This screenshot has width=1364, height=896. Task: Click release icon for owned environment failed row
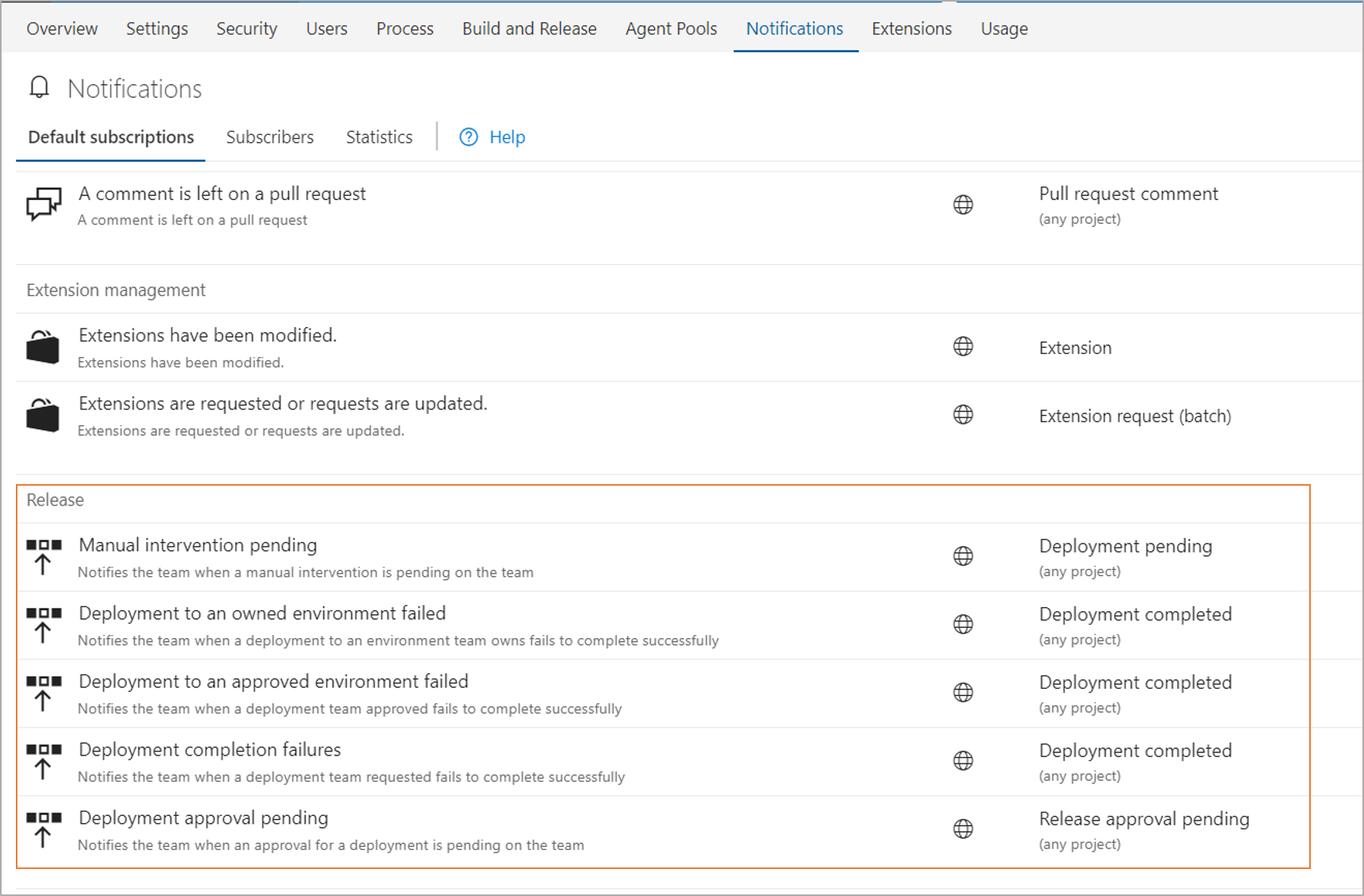(x=44, y=625)
